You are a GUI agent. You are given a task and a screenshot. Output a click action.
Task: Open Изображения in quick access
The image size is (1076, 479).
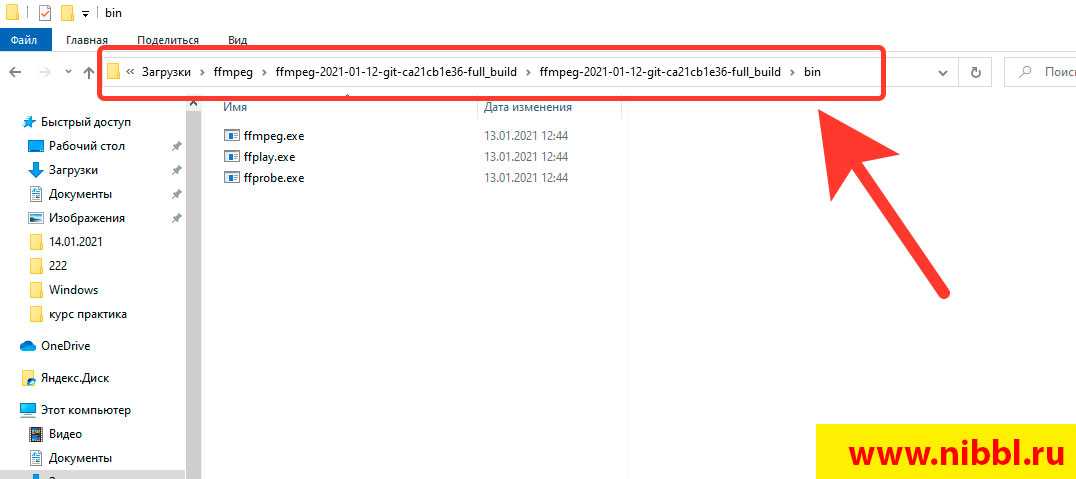pyautogui.click(x=86, y=218)
